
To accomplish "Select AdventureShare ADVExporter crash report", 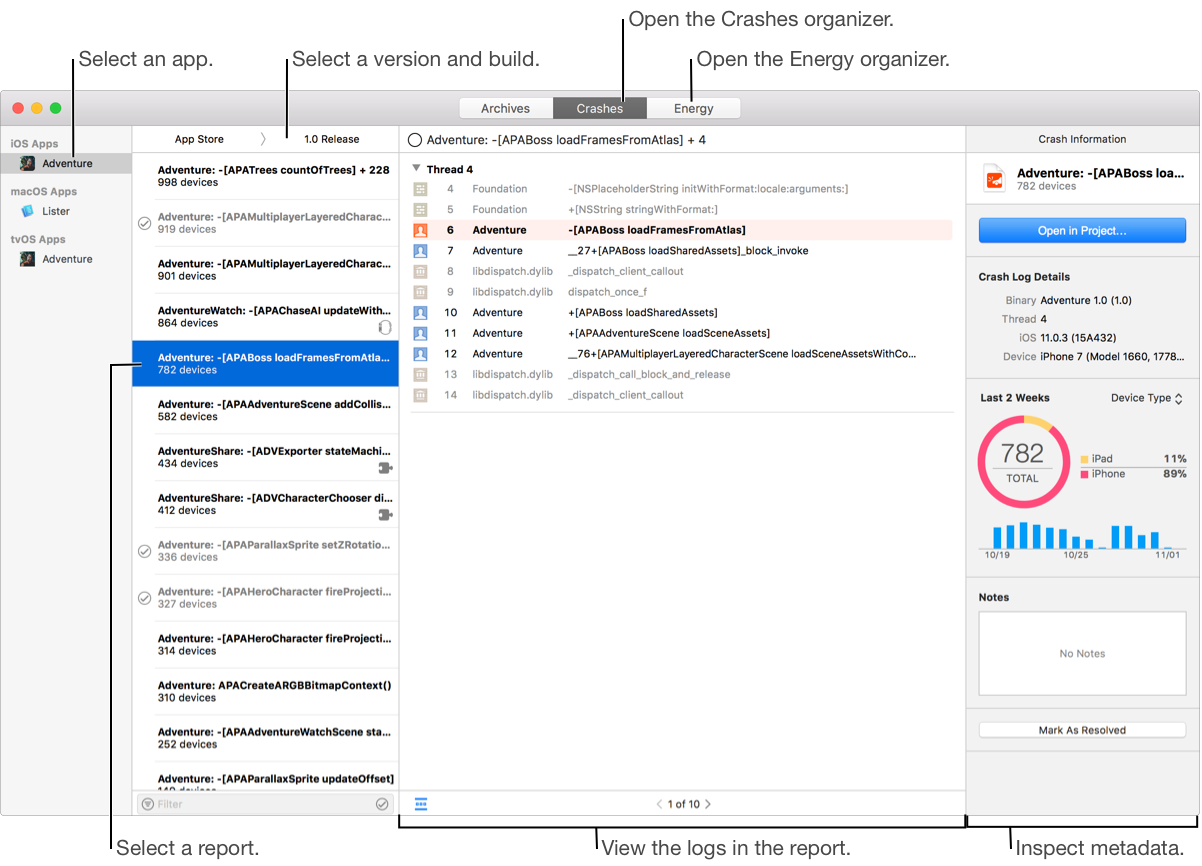I will [x=266, y=457].
